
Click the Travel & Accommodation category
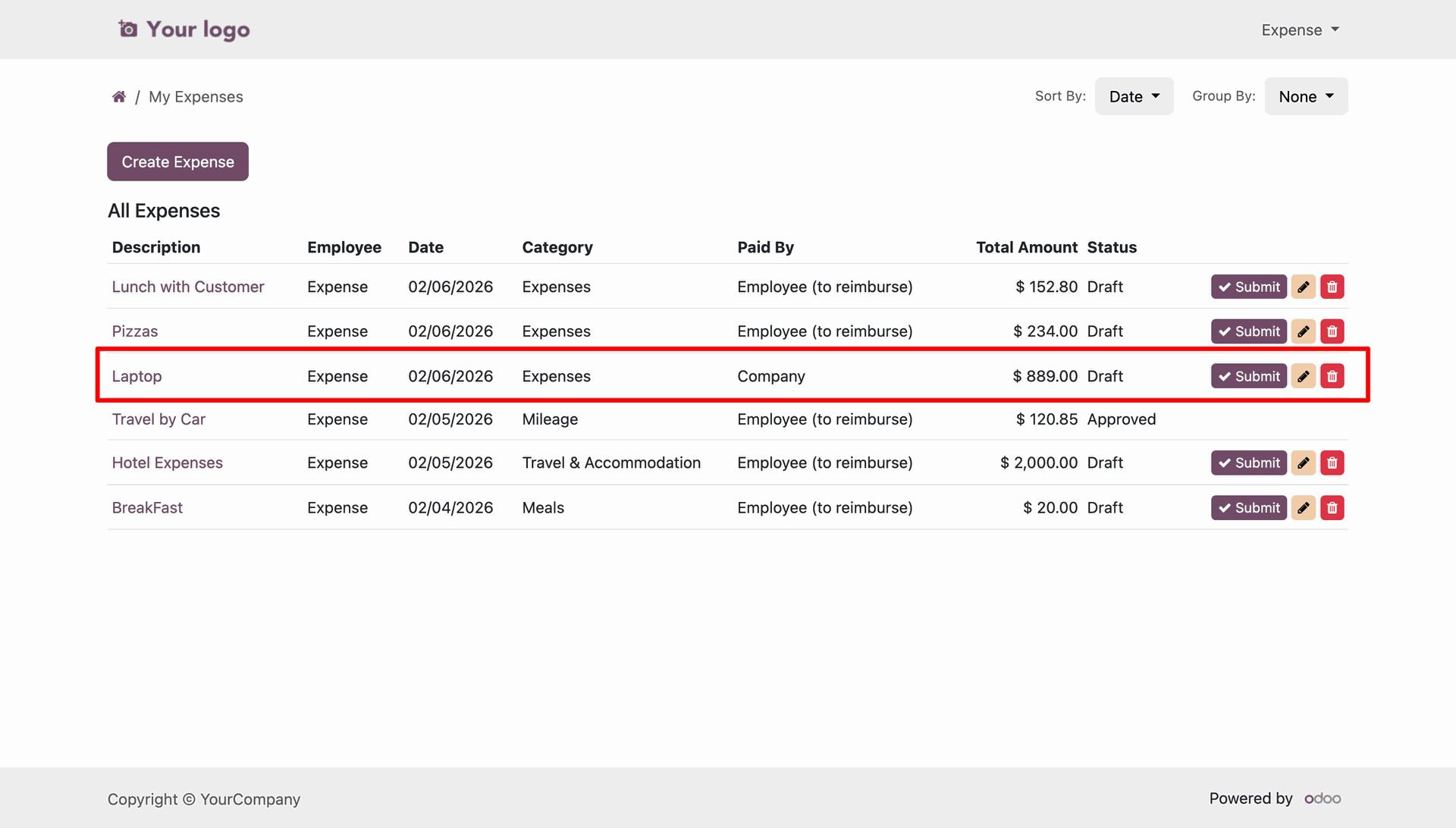[x=611, y=463]
